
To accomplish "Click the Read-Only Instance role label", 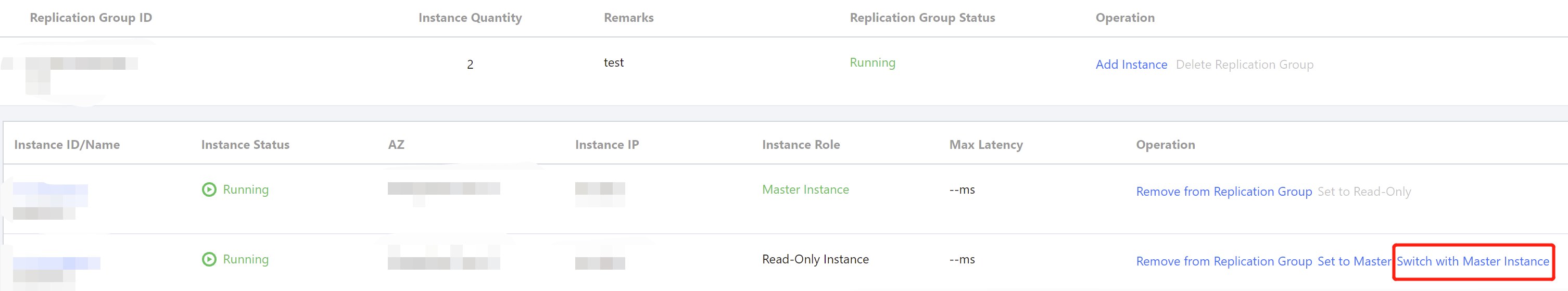I will [815, 259].
